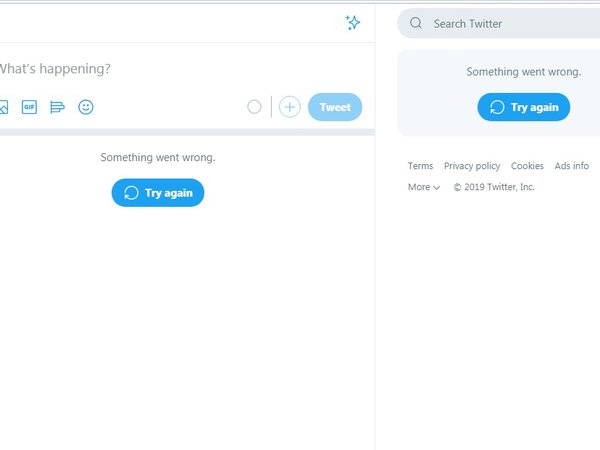Add a GIF to the tweet

29,107
